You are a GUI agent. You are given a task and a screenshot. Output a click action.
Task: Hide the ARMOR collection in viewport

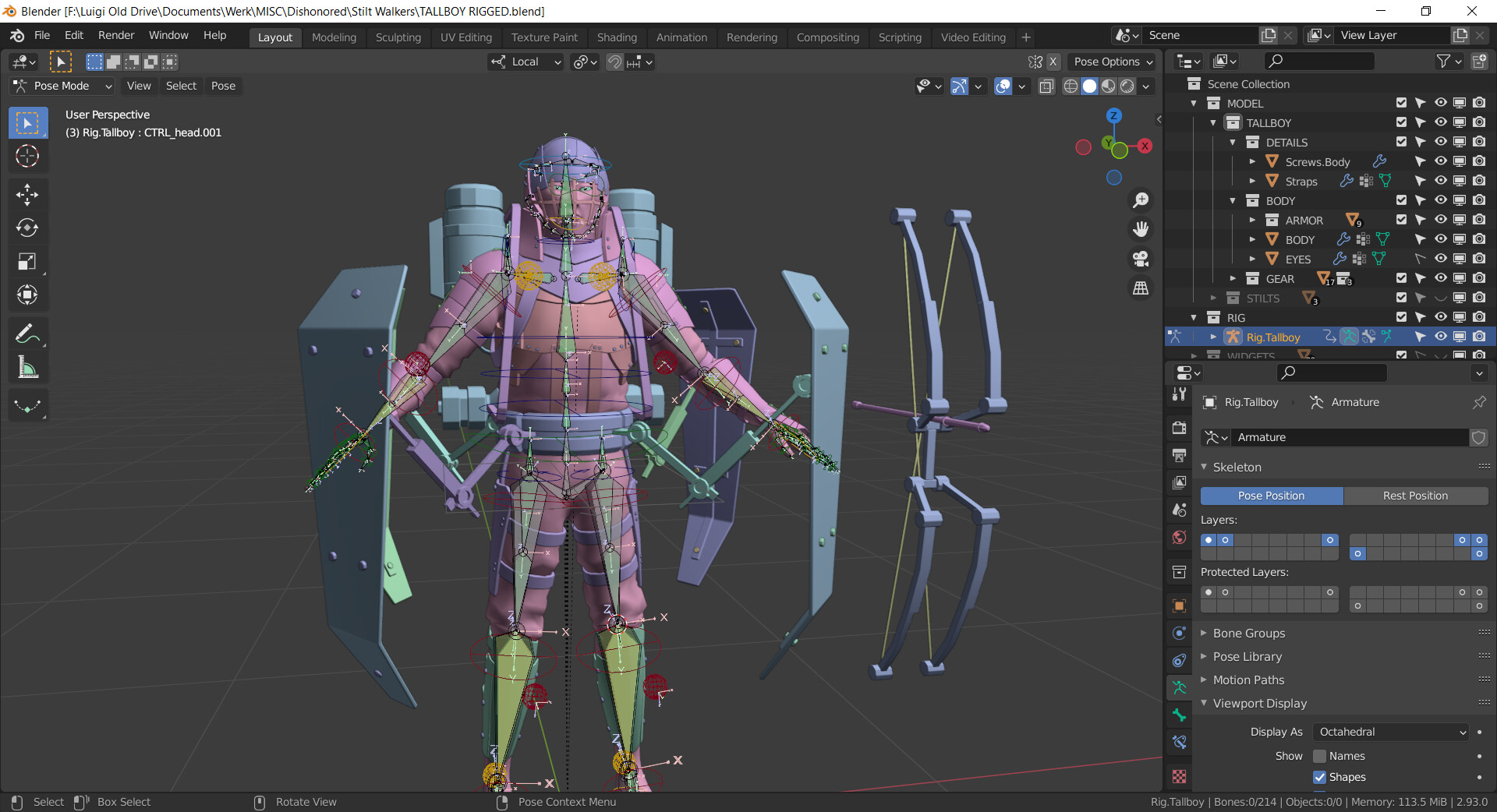click(1440, 220)
